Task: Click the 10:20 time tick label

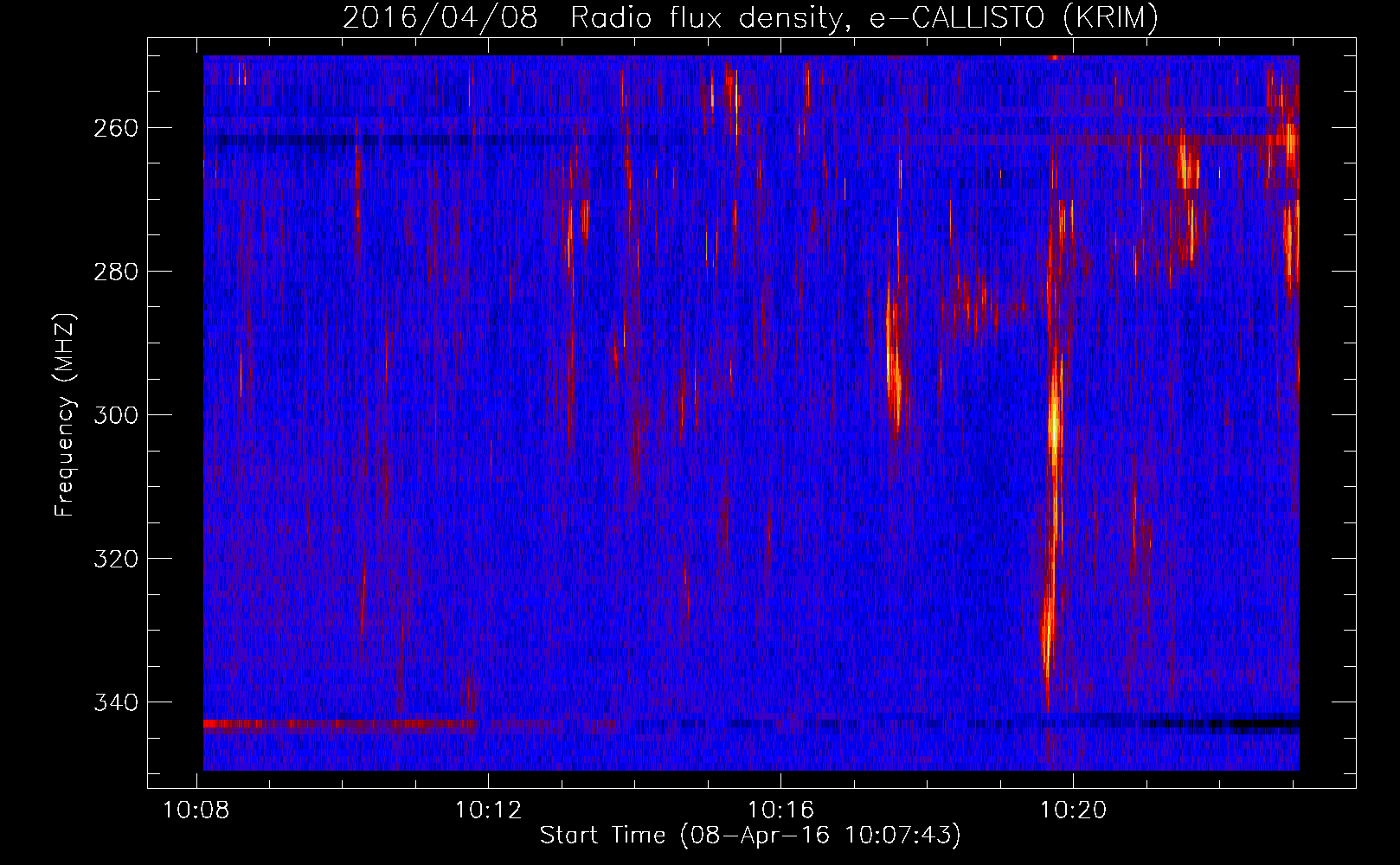Action: [1074, 811]
